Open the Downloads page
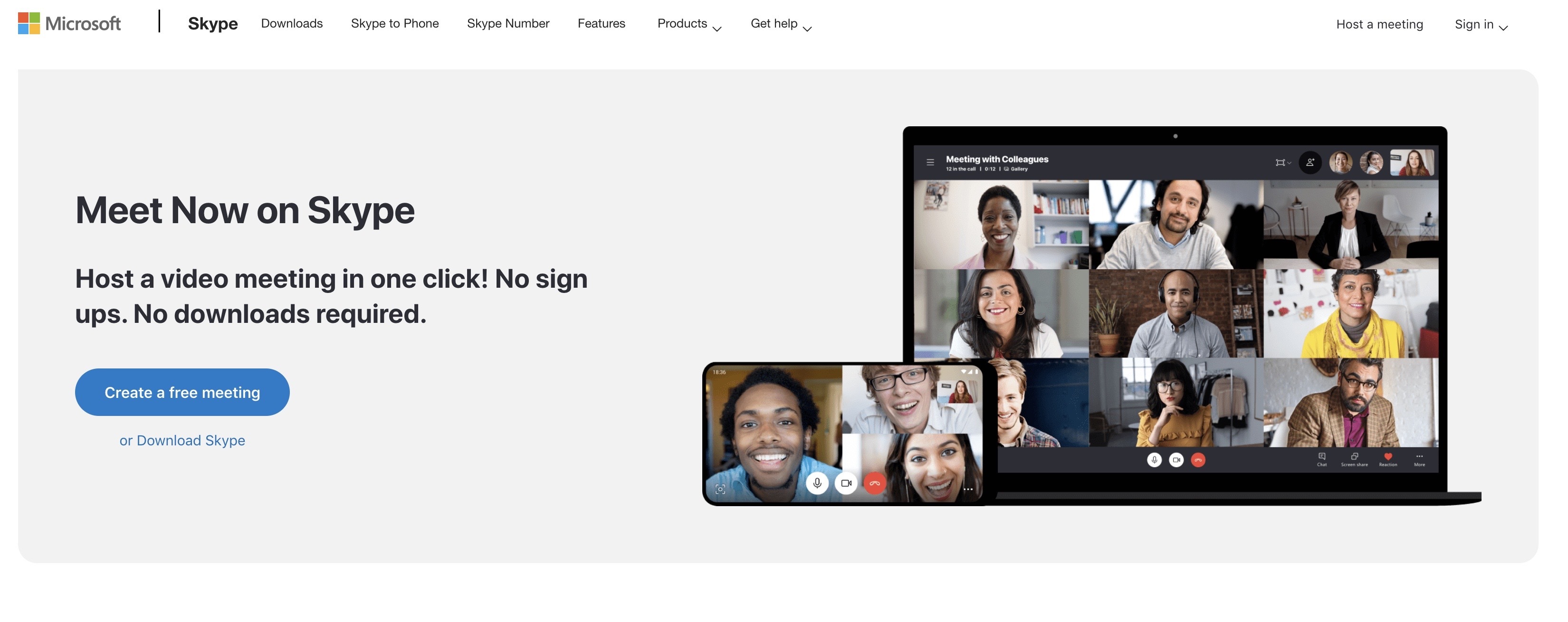The image size is (1568, 622). [x=291, y=22]
